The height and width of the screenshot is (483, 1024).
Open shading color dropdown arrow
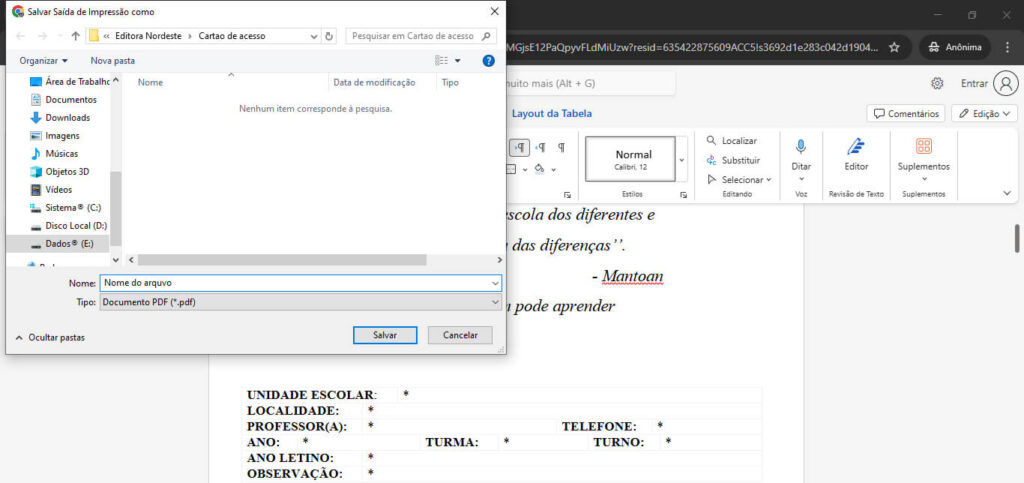[554, 170]
